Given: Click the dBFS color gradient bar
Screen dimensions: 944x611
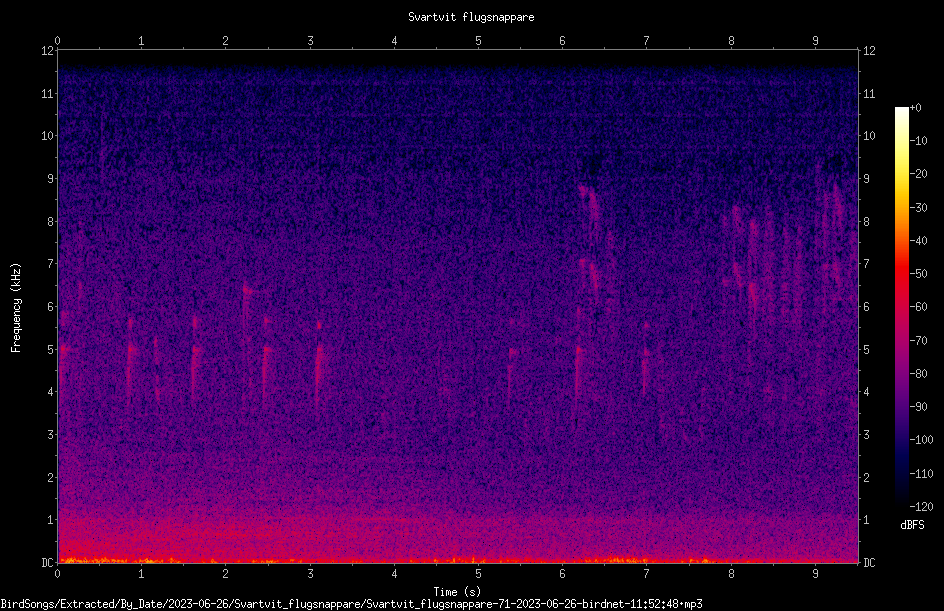Looking at the screenshot, I should click(901, 307).
